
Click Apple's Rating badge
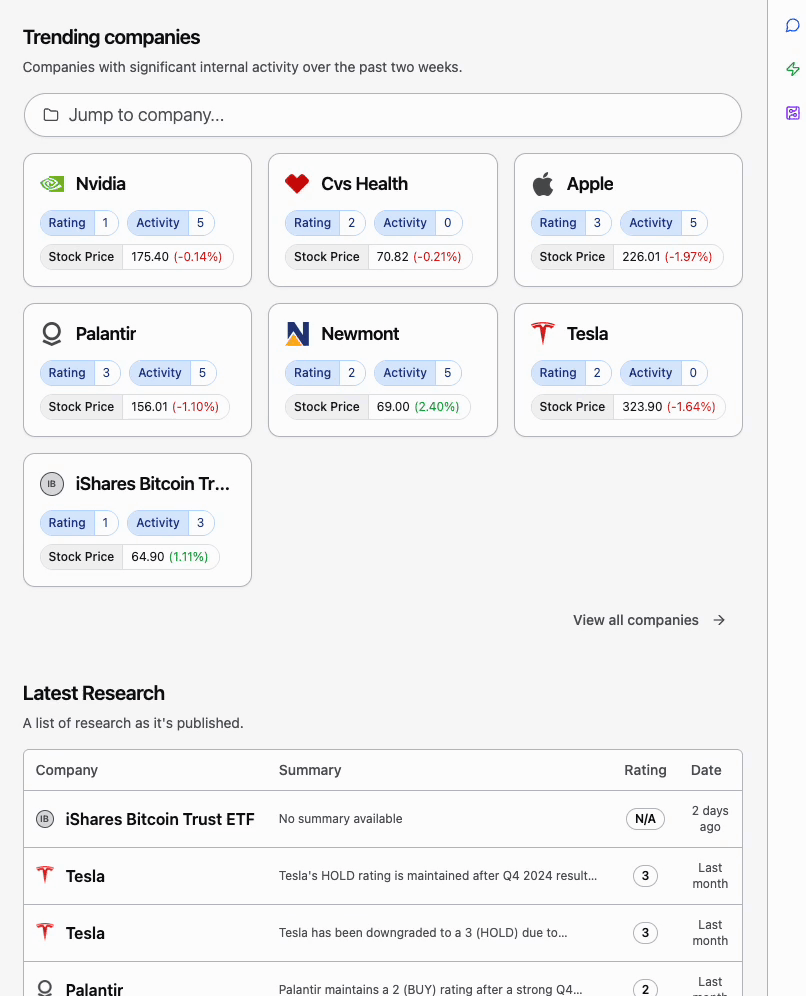[x=571, y=223]
